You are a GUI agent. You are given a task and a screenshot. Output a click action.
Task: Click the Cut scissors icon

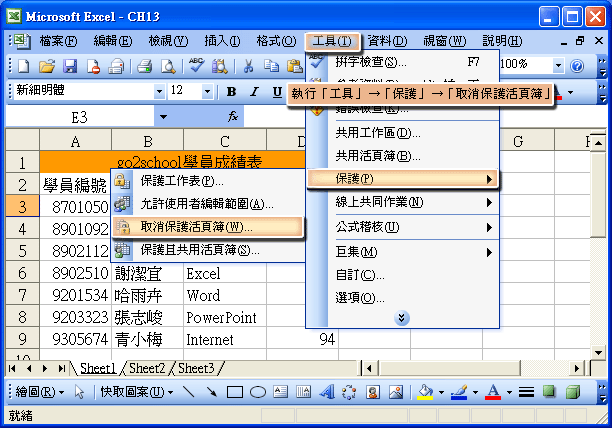coord(247,66)
